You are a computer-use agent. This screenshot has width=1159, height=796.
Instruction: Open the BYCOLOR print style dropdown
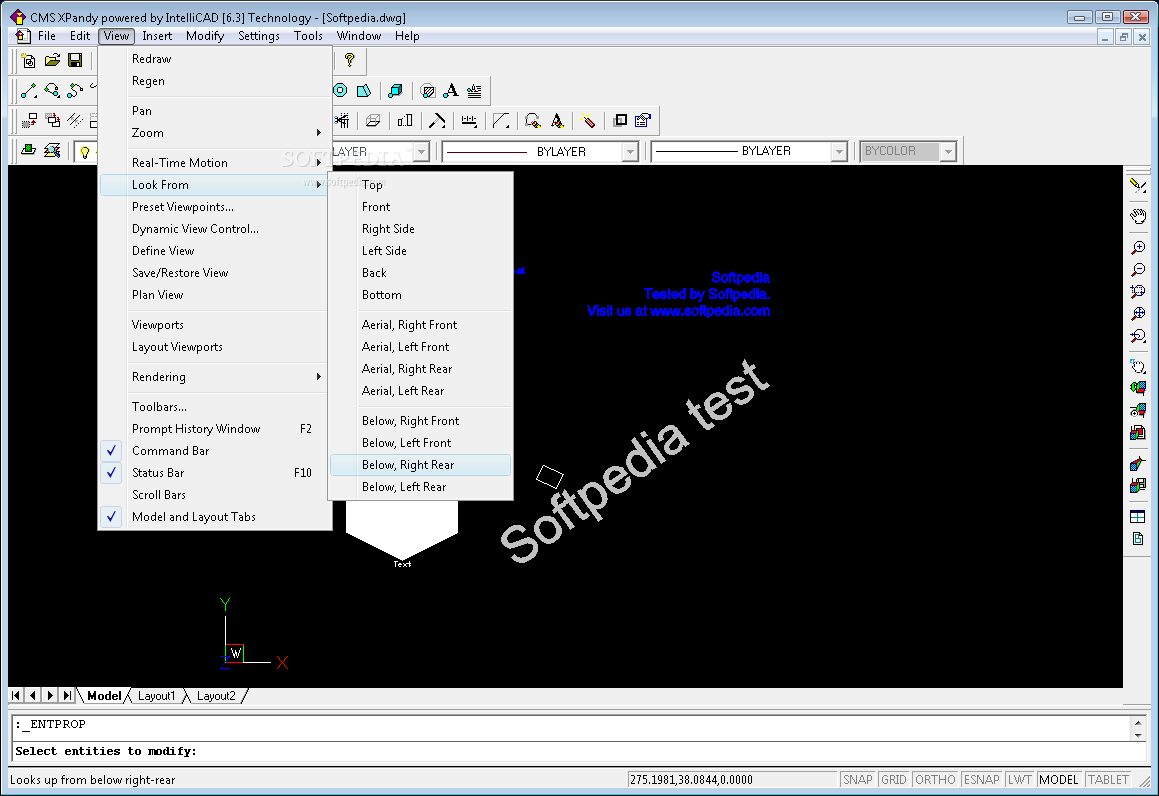(x=948, y=152)
